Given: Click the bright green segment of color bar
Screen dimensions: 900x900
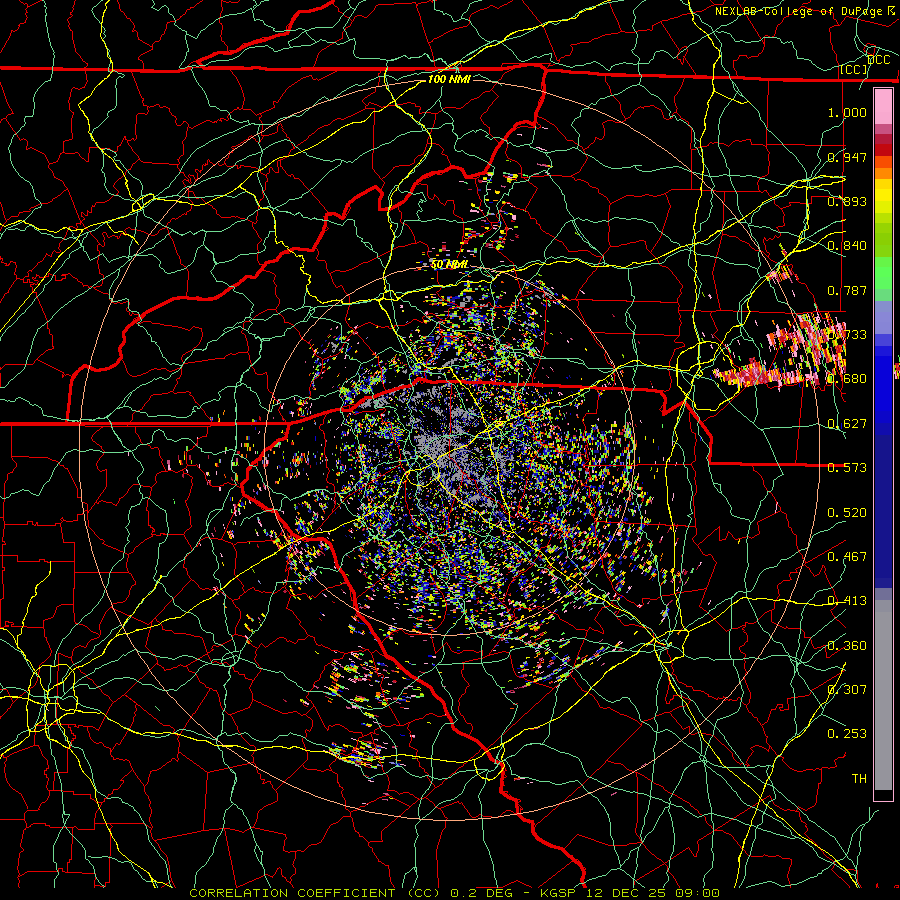Looking at the screenshot, I should pyautogui.click(x=883, y=274).
